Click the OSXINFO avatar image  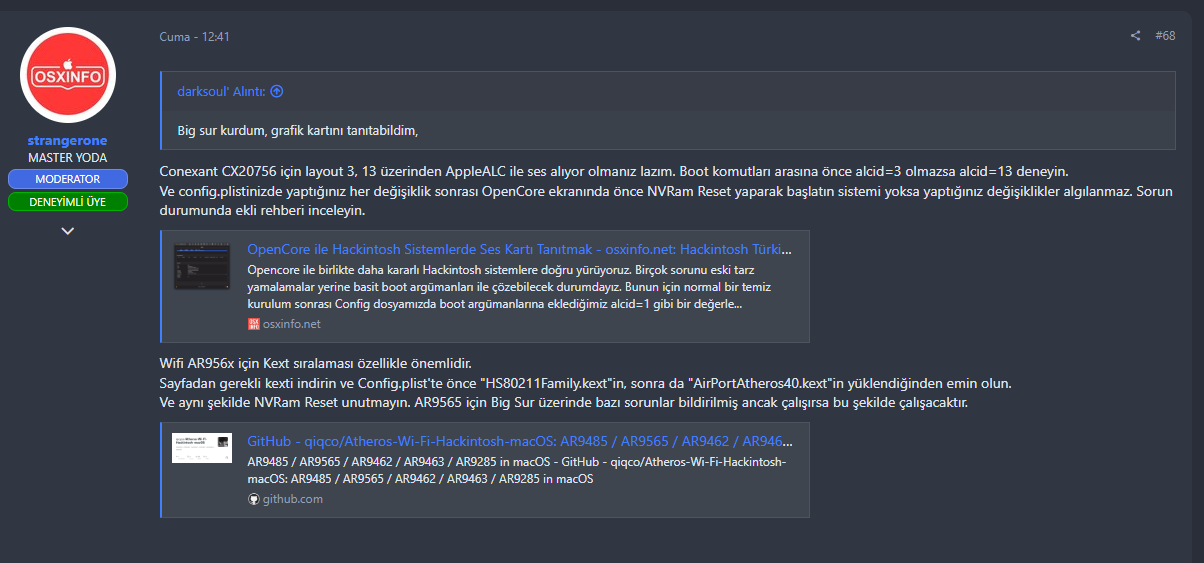68,75
